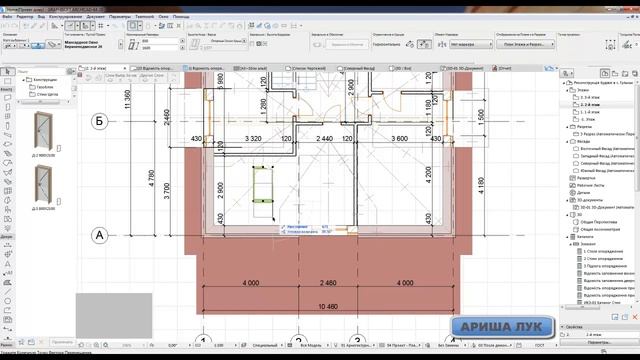Viewport: 640px width, 360px height.
Task: Switch to the '3D-01 3D-Документ' tab
Action: click(462, 68)
